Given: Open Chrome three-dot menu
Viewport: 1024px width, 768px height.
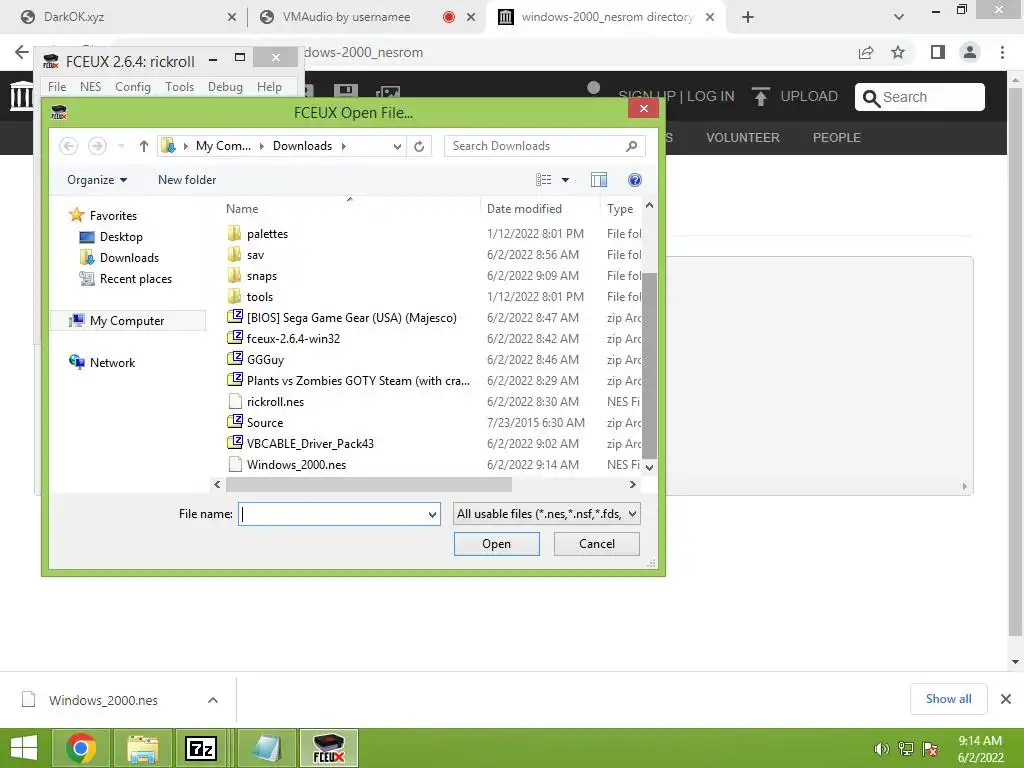Looking at the screenshot, I should click(1002, 52).
